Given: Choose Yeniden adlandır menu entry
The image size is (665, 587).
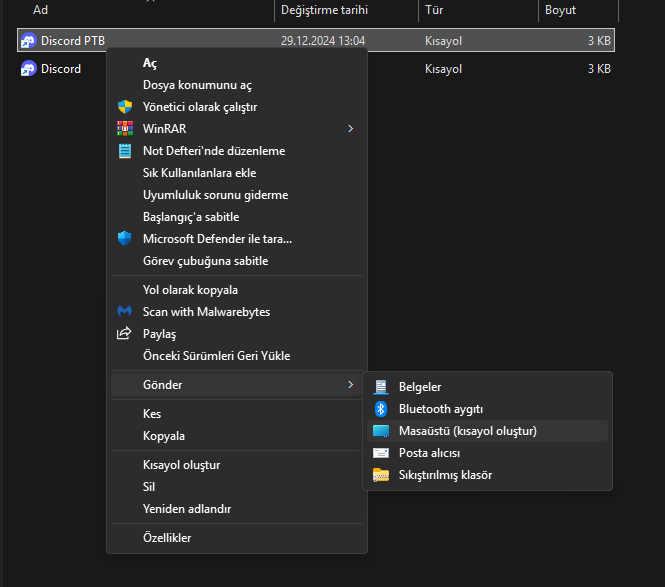Looking at the screenshot, I should click(x=187, y=509).
